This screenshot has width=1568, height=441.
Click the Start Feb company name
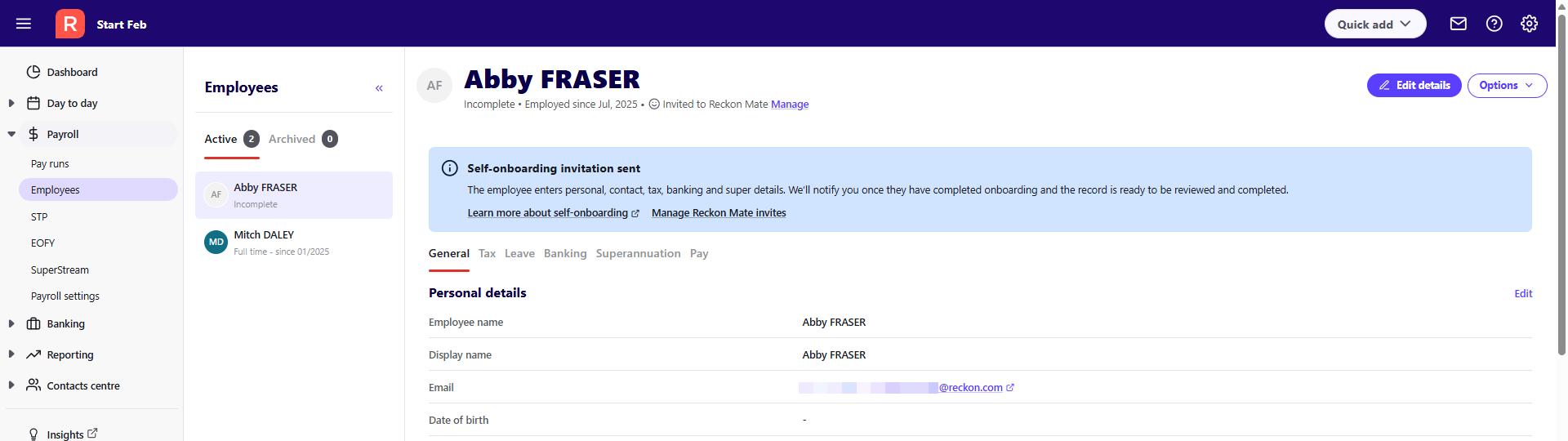coord(122,24)
